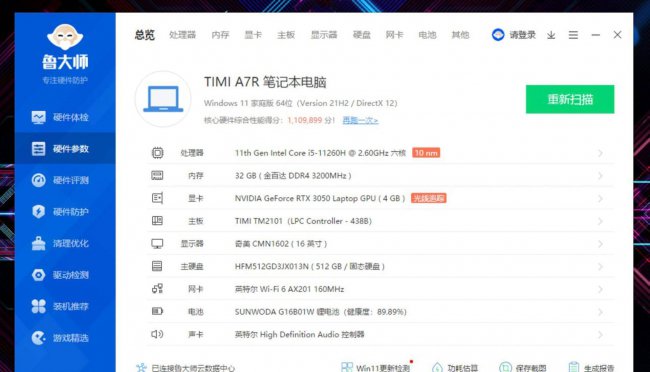Click 保存截图 to save screenshot
650x372 pixels.
point(523,367)
